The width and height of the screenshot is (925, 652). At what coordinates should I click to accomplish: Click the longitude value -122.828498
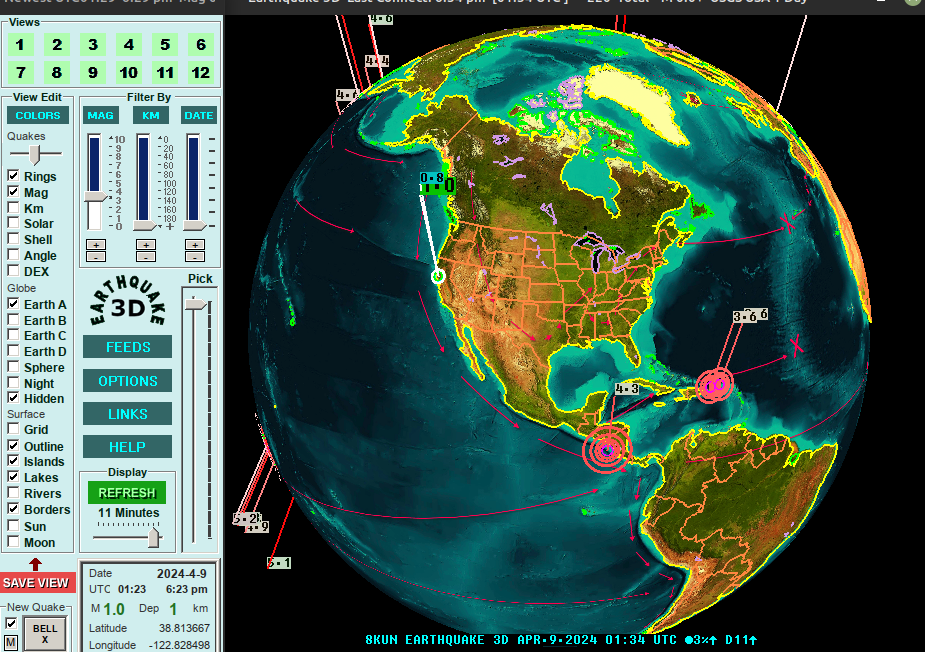(179, 645)
